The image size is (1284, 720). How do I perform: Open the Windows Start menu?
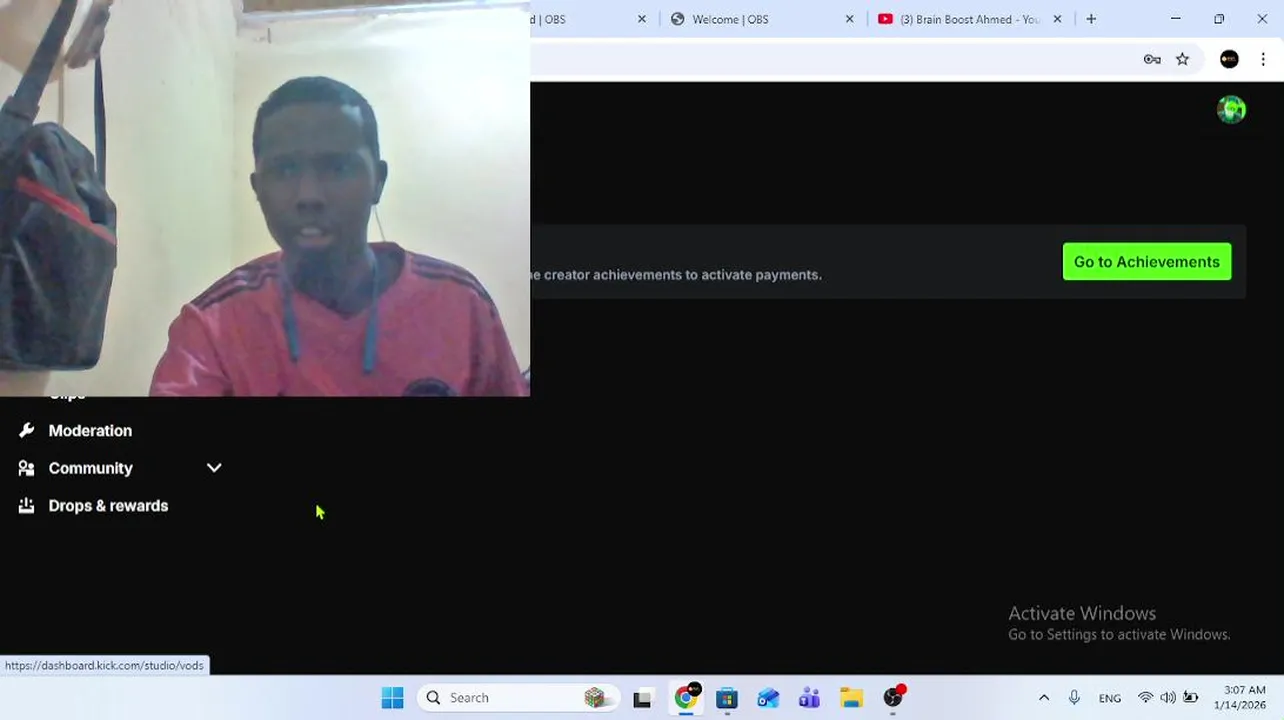click(392, 698)
